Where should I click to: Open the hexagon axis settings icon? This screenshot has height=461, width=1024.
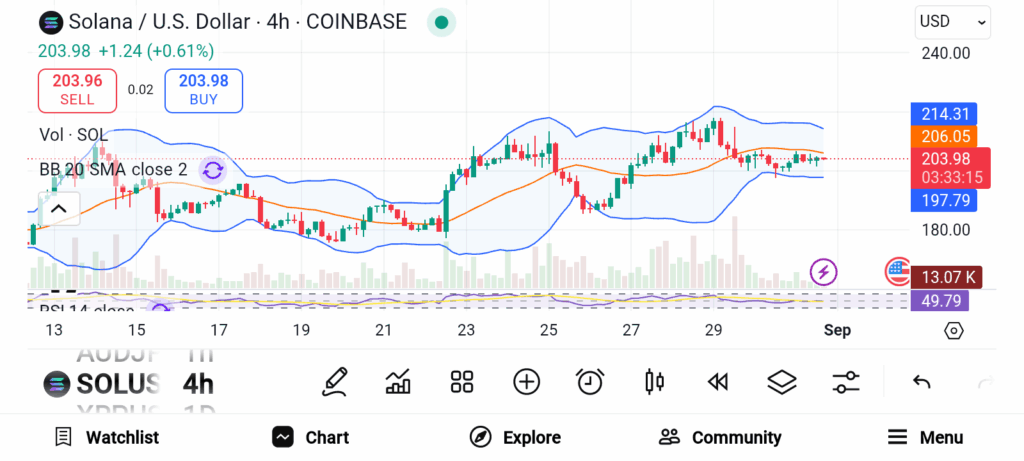(x=953, y=330)
